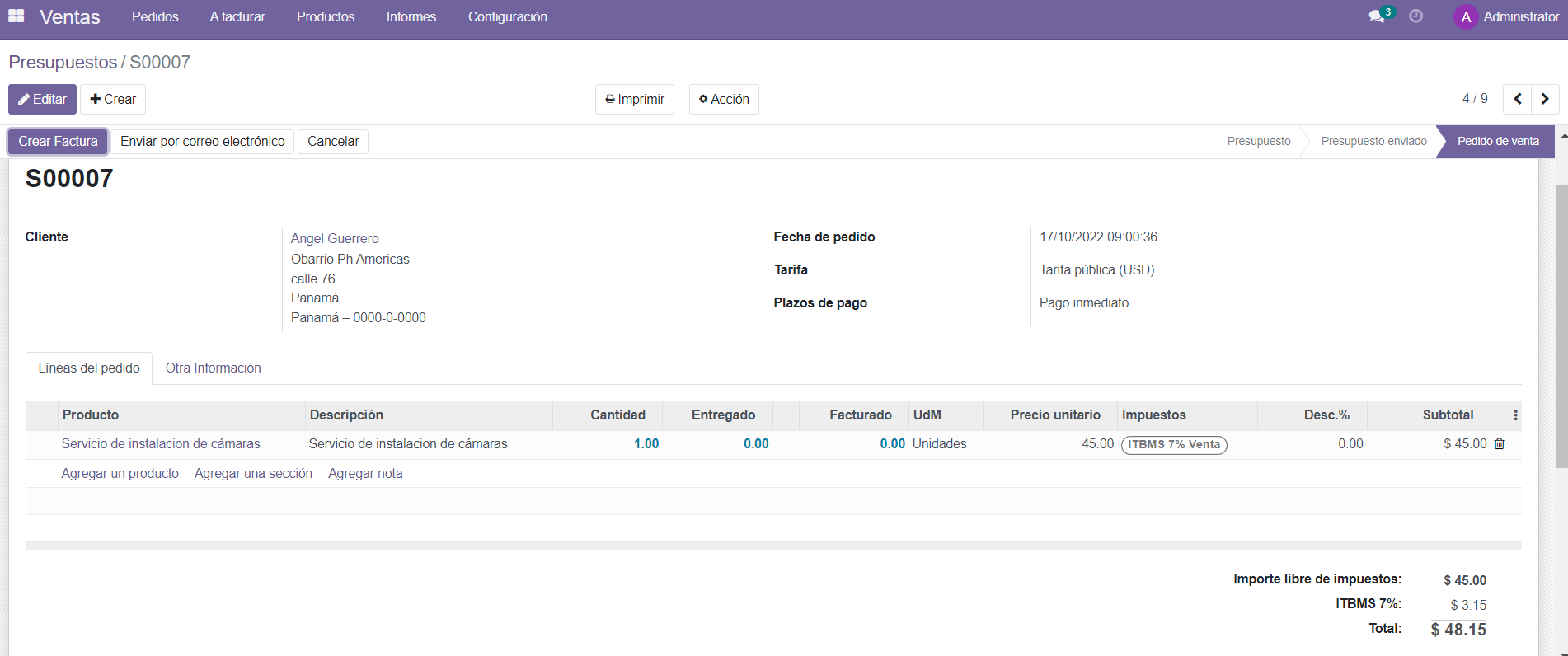Open customer Angel Guerrero link
This screenshot has width=1568, height=656.
point(335,238)
